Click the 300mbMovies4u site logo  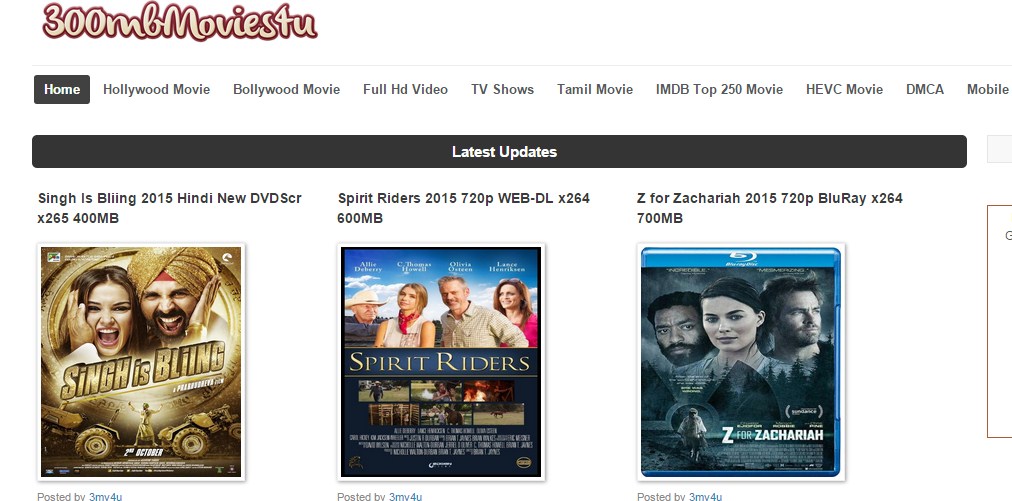(x=180, y=21)
